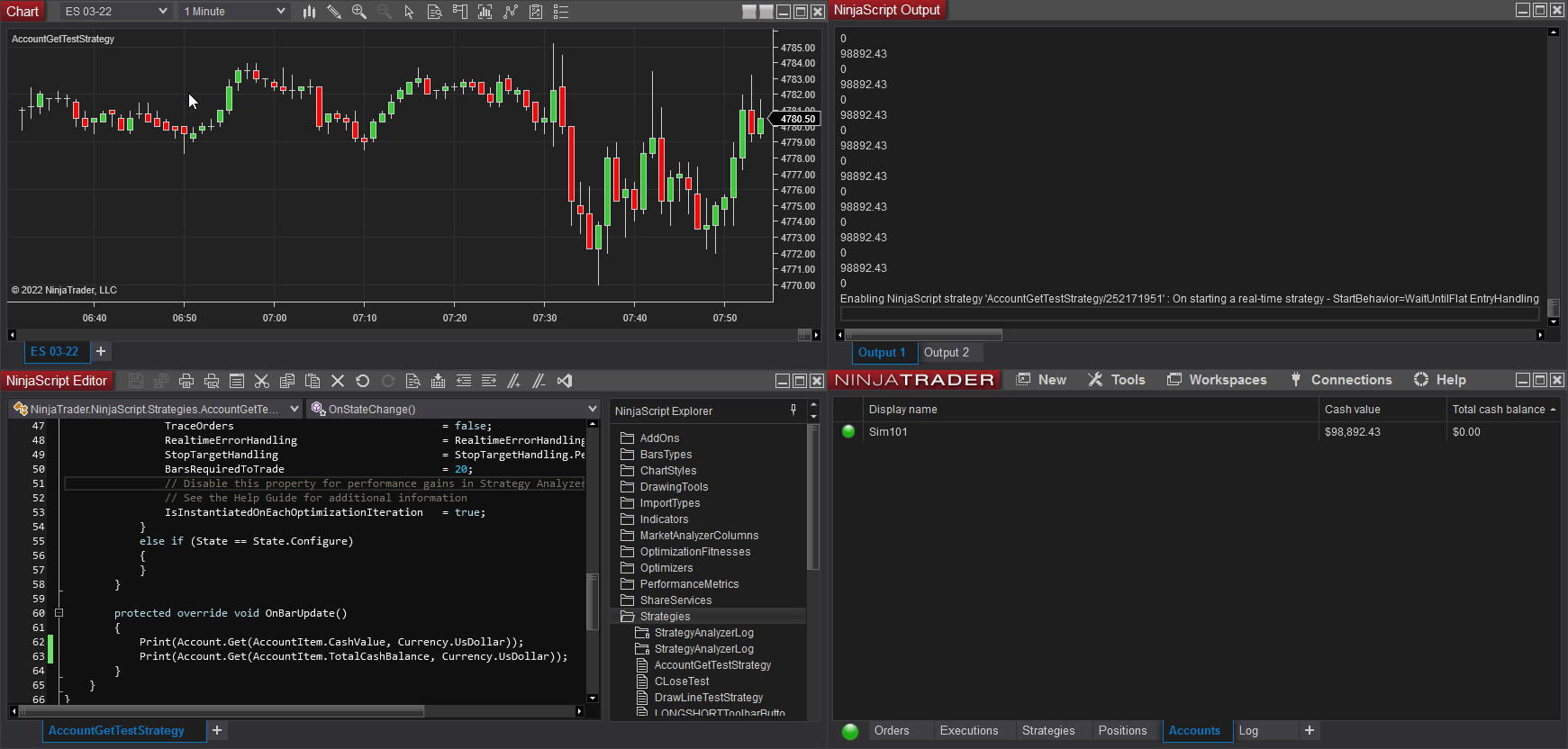This screenshot has height=749, width=1568.
Task: Open print preview in NinjaScript Editor
Action: pos(212,381)
